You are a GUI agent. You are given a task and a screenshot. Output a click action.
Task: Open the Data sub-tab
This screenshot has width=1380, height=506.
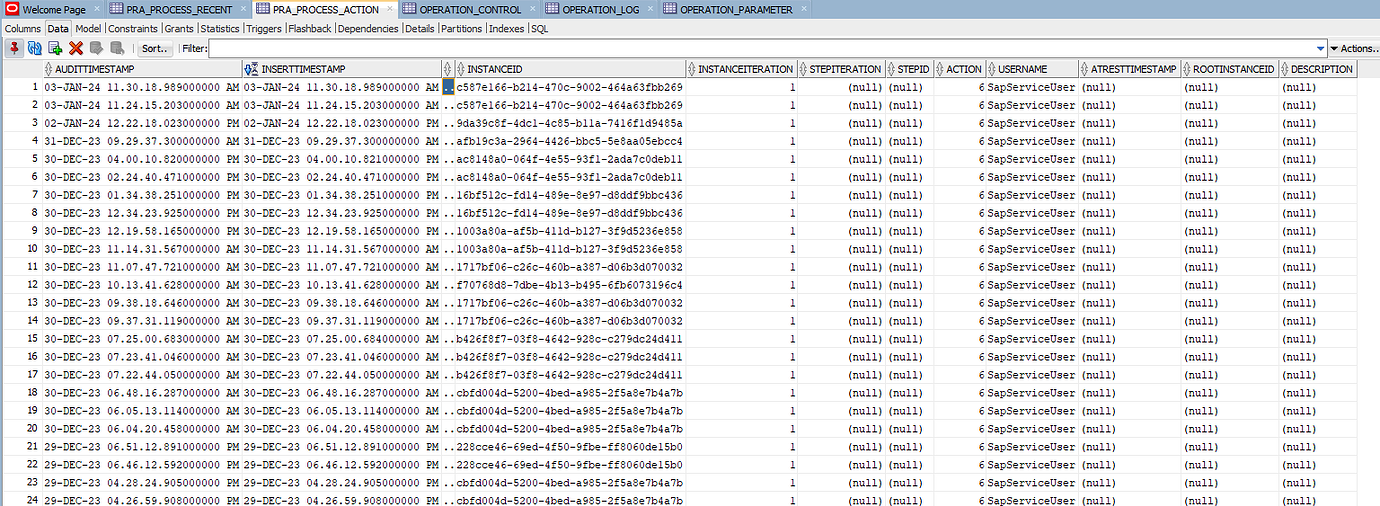(x=58, y=29)
